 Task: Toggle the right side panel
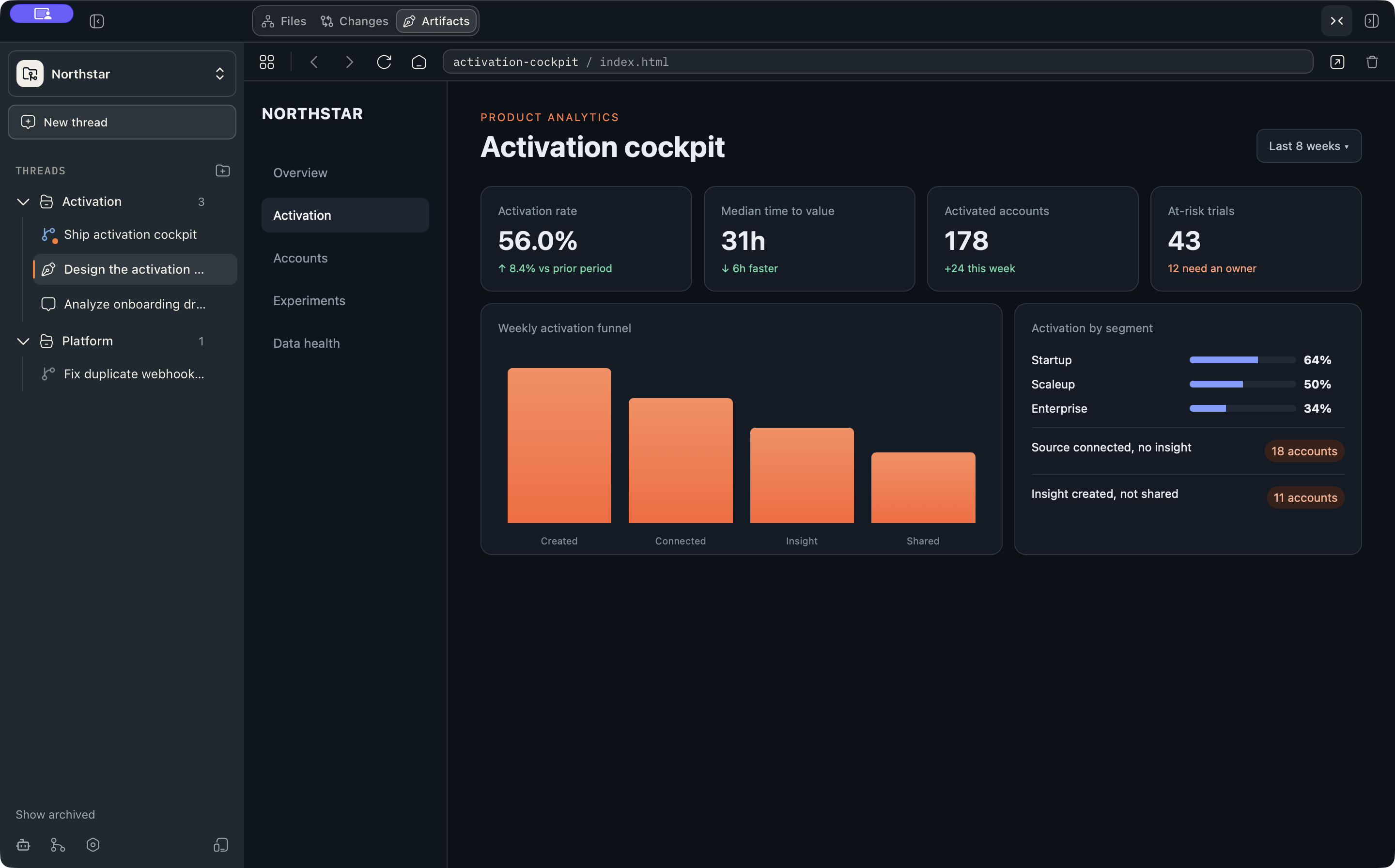pyautogui.click(x=1371, y=21)
